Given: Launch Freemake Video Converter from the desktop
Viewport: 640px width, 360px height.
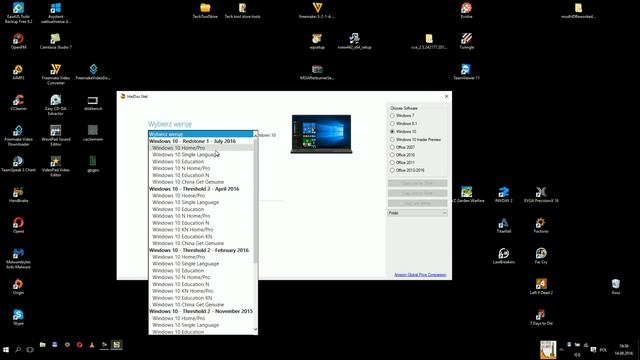Looking at the screenshot, I should coord(56,74).
